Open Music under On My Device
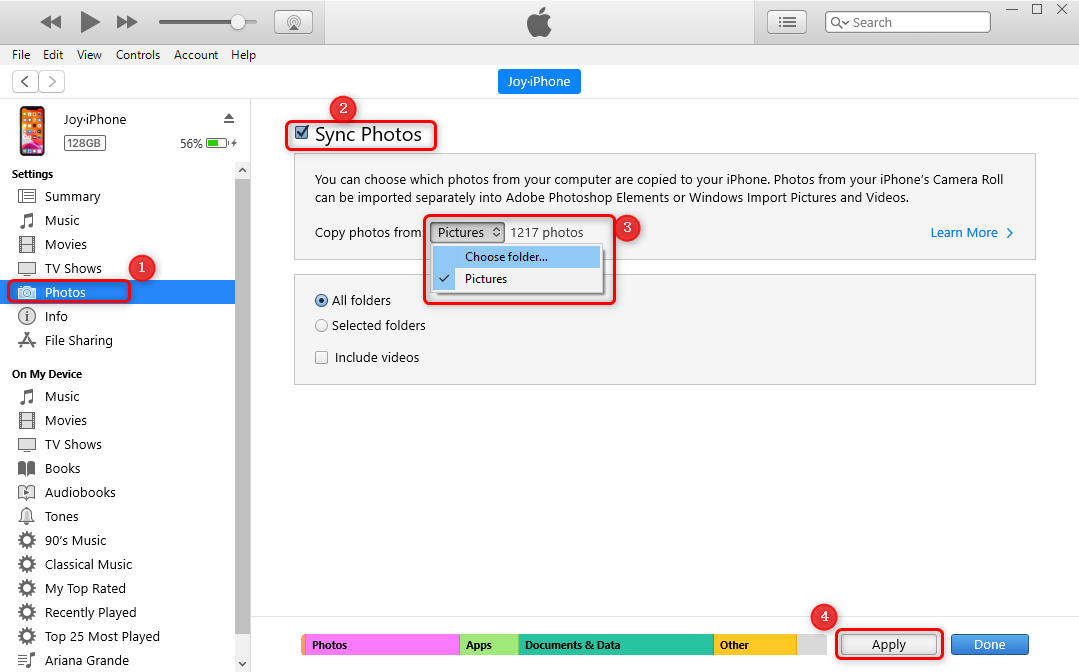 tap(117, 397)
